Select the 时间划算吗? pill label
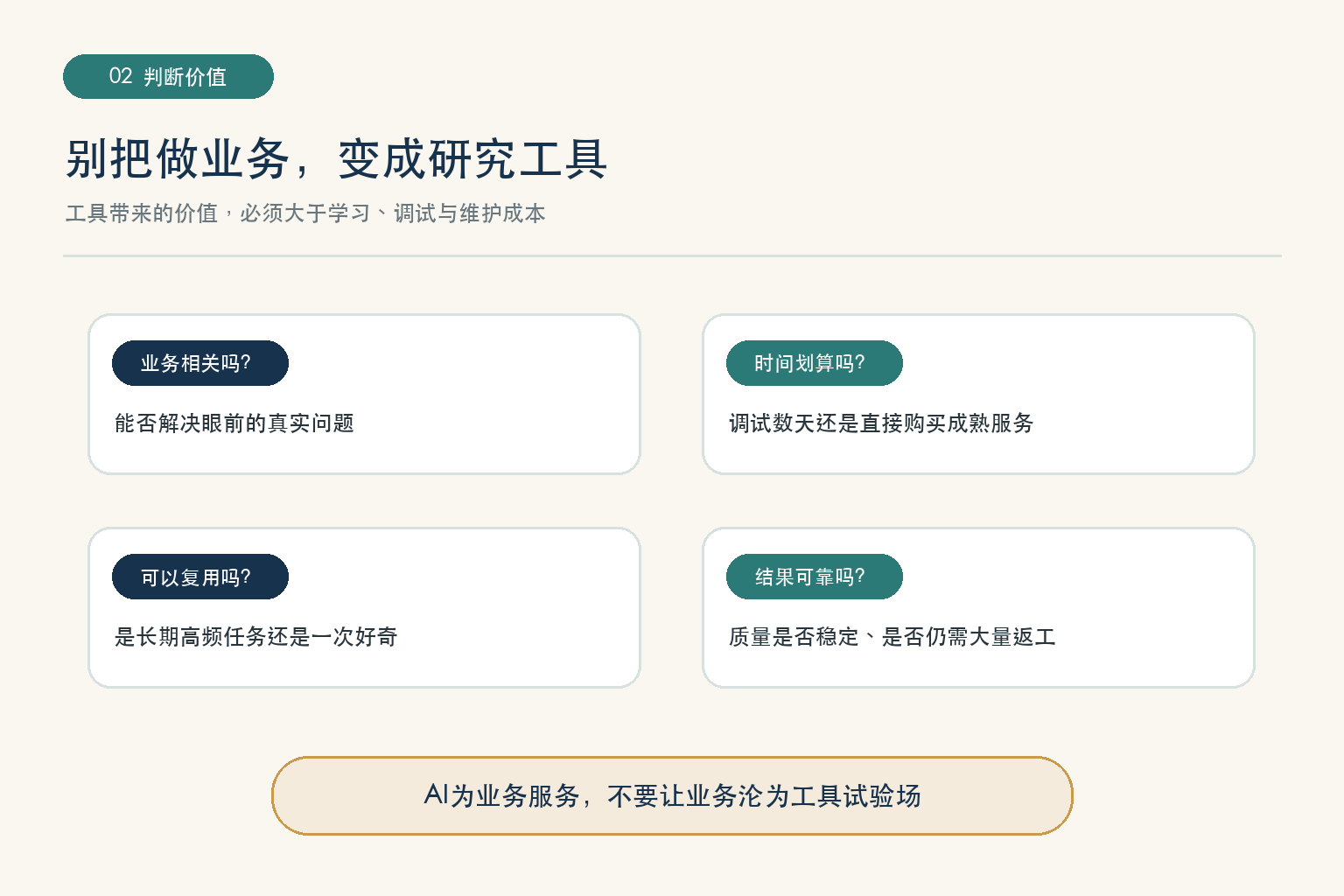 [x=815, y=363]
